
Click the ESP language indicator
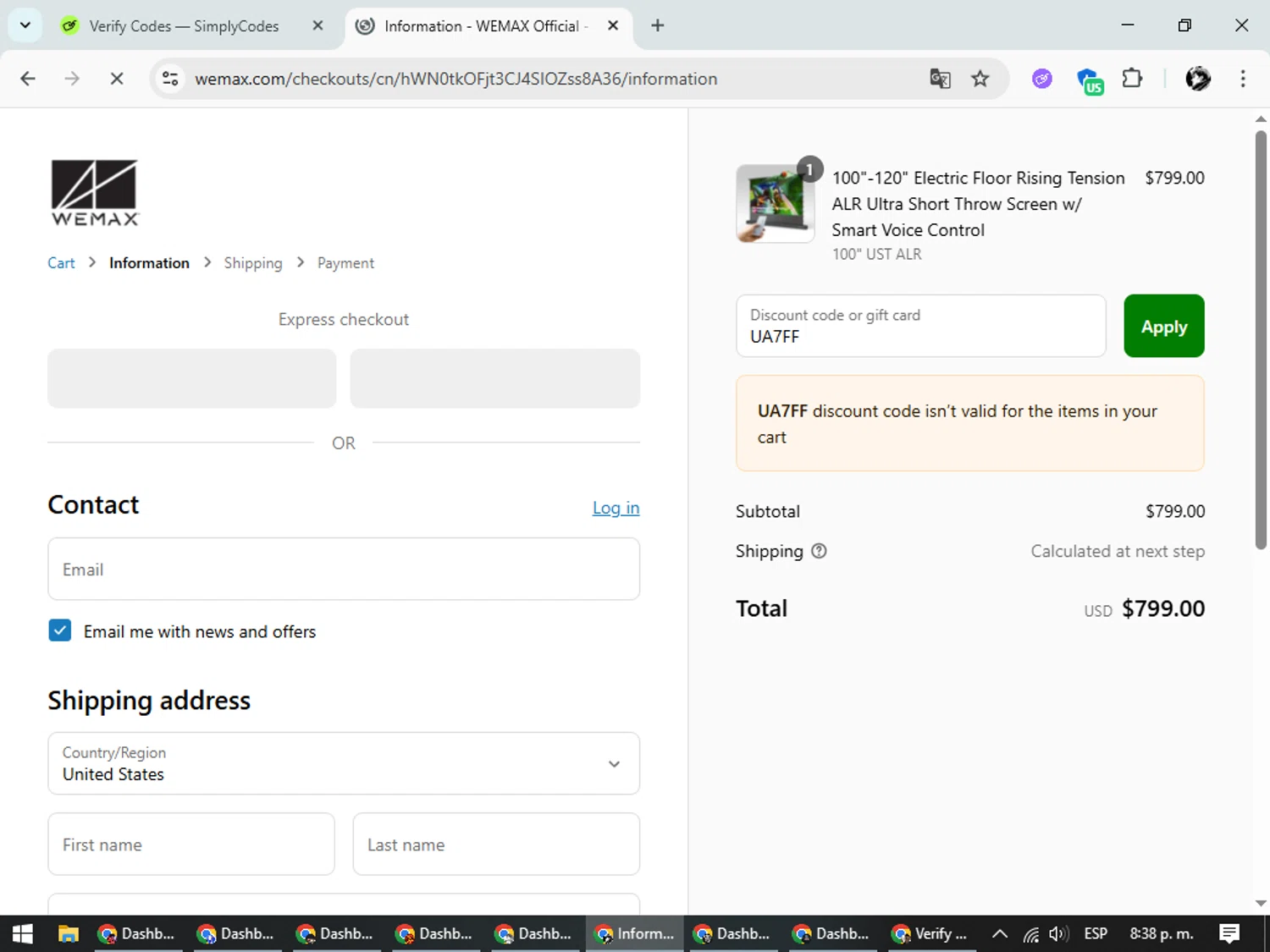[x=1096, y=933]
